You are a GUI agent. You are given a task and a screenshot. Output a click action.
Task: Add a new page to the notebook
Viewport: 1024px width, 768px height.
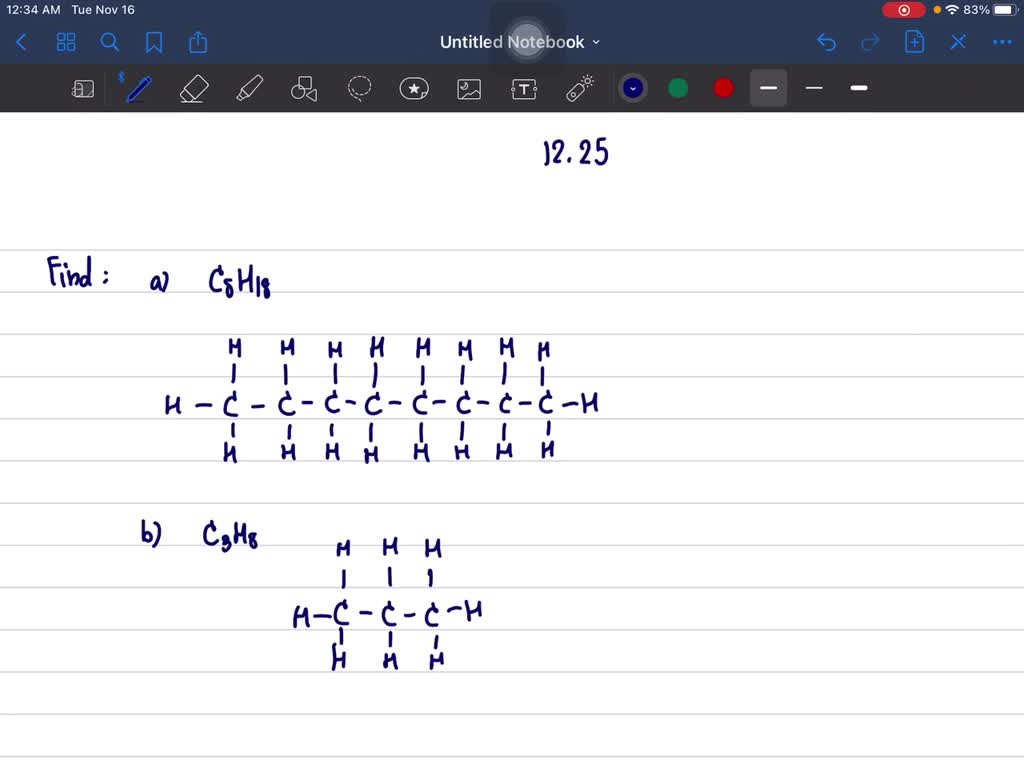pos(914,41)
